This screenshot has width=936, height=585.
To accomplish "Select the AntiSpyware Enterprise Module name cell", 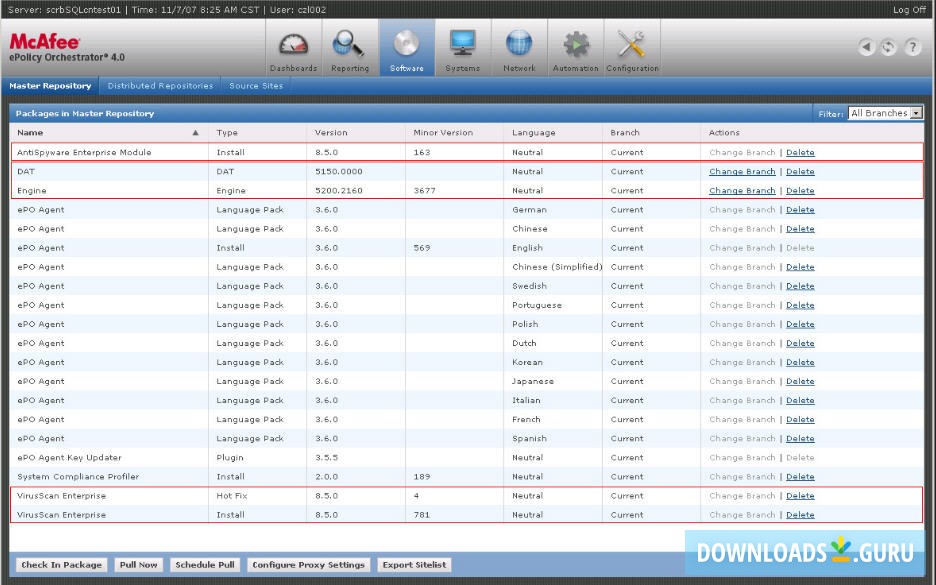I will click(x=84, y=152).
